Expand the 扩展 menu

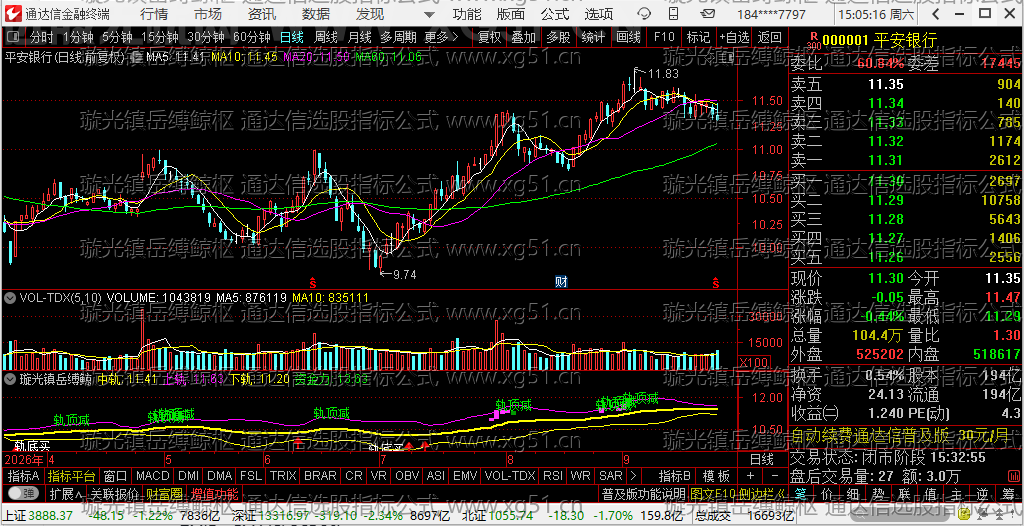[66, 493]
